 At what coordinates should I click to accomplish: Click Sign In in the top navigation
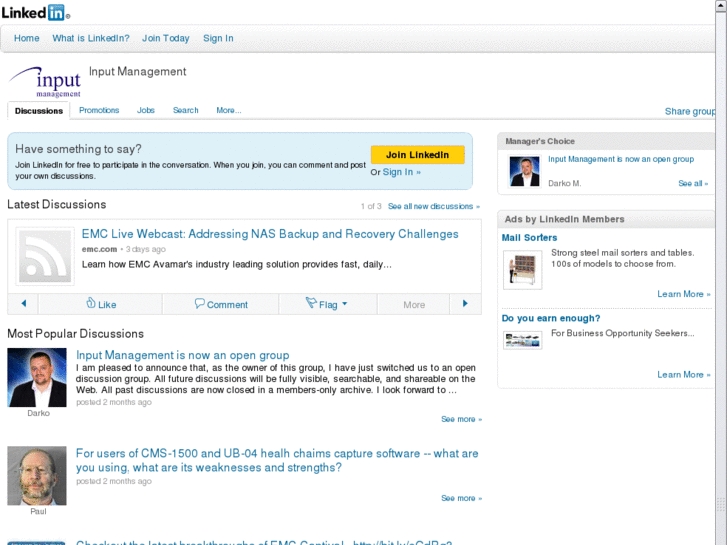218,38
